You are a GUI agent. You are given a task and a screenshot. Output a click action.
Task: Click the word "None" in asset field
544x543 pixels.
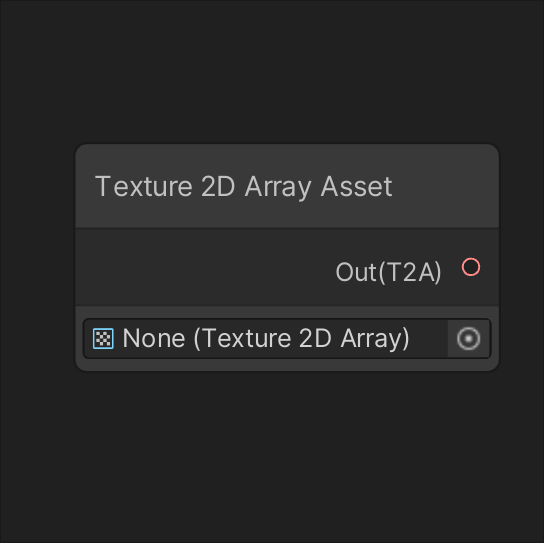pos(154,338)
